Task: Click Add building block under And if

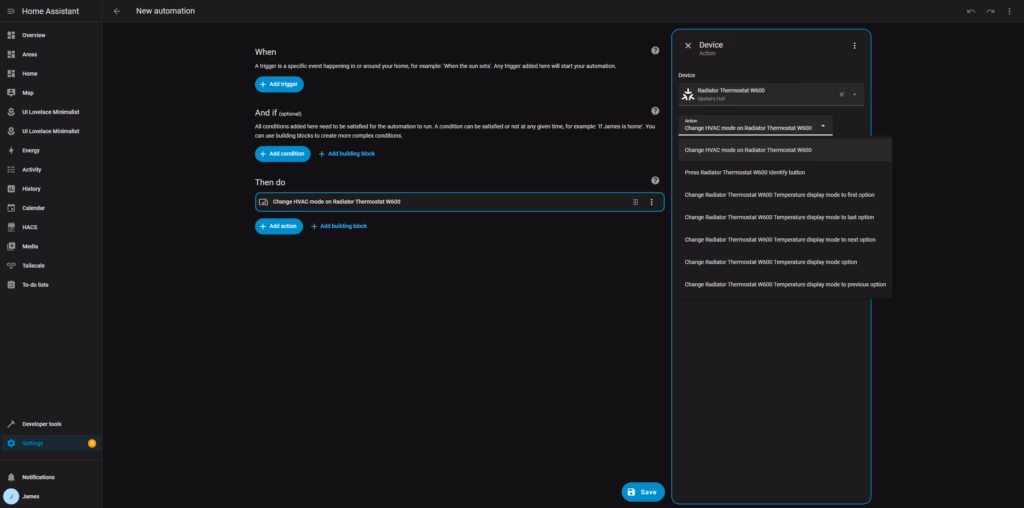Action: [346, 153]
